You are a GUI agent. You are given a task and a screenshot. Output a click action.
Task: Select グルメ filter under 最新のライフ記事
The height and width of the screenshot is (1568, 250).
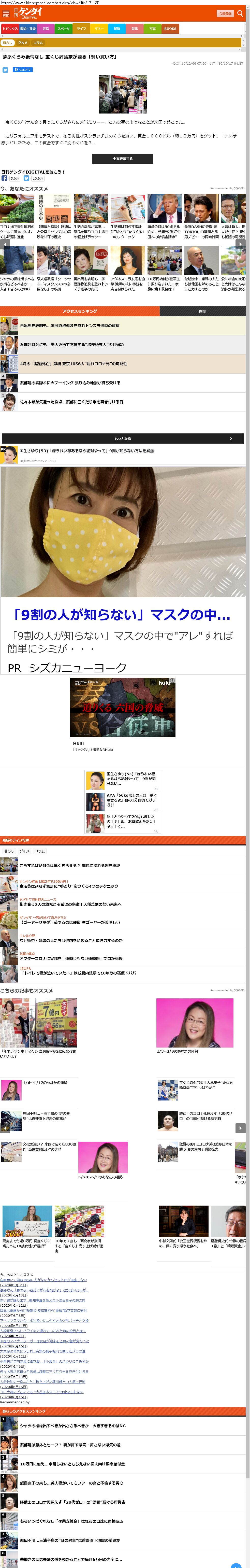click(24, 851)
